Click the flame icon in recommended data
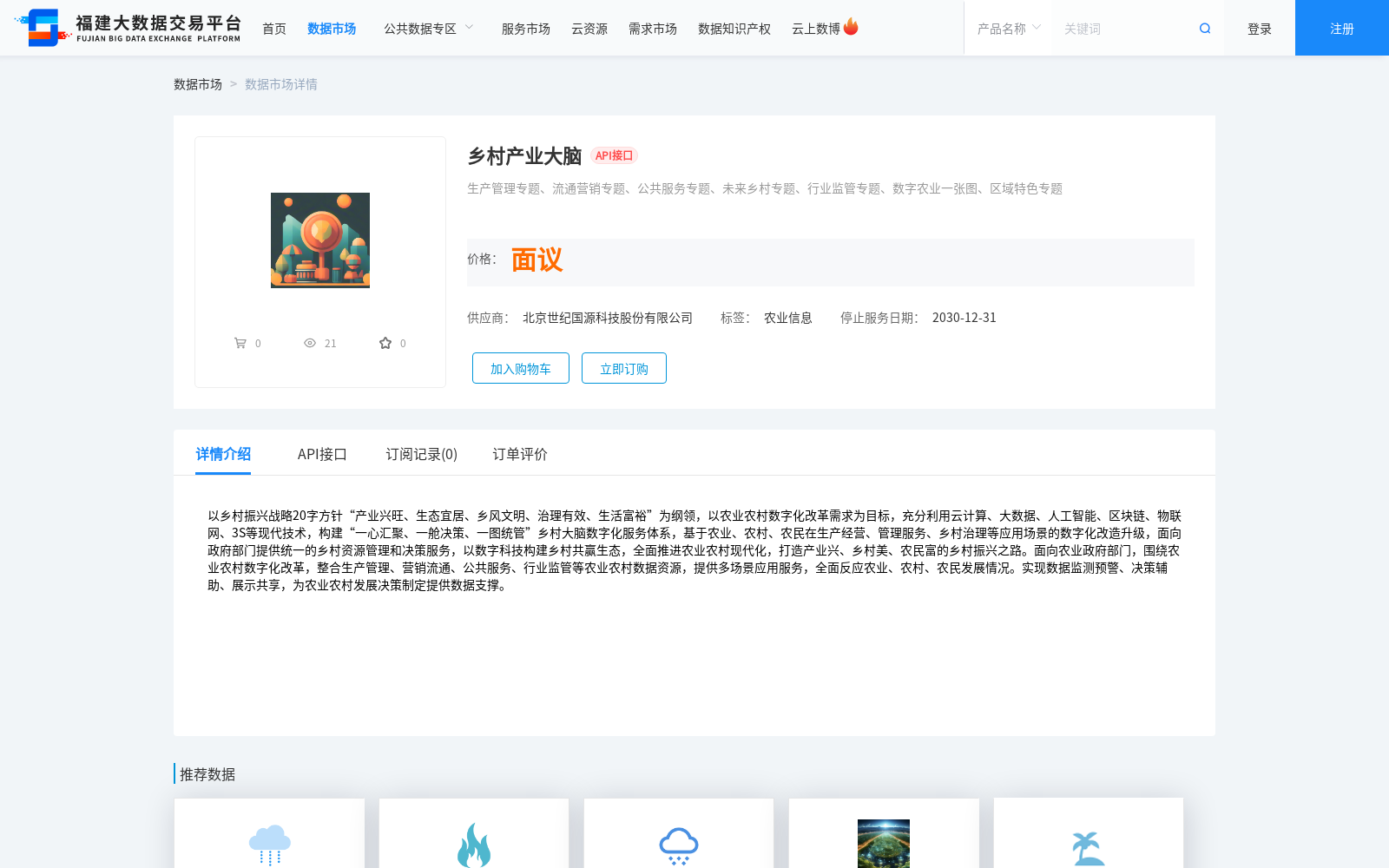This screenshot has width=1389, height=868. point(474,845)
